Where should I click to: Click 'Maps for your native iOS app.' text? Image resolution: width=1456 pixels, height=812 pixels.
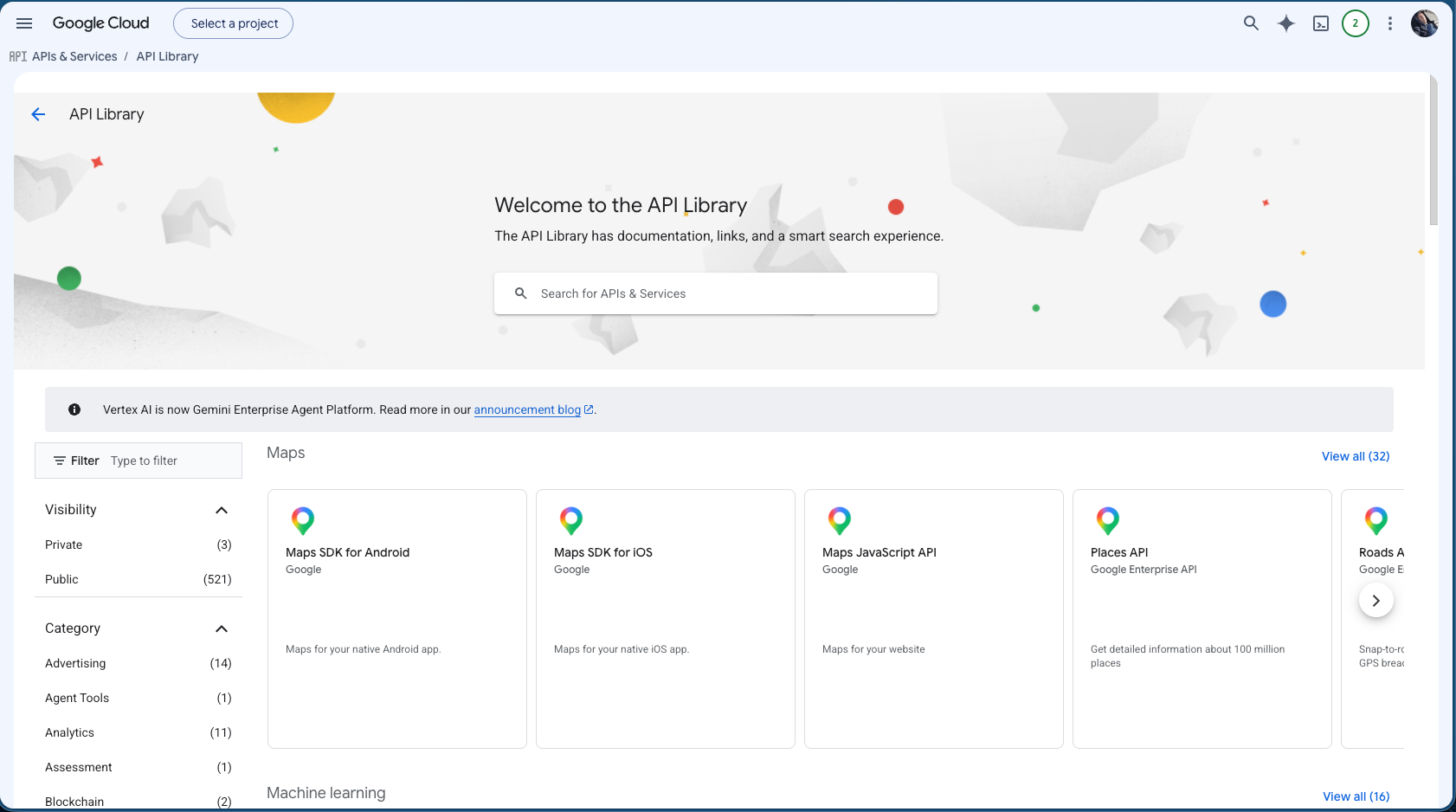pyautogui.click(x=622, y=649)
